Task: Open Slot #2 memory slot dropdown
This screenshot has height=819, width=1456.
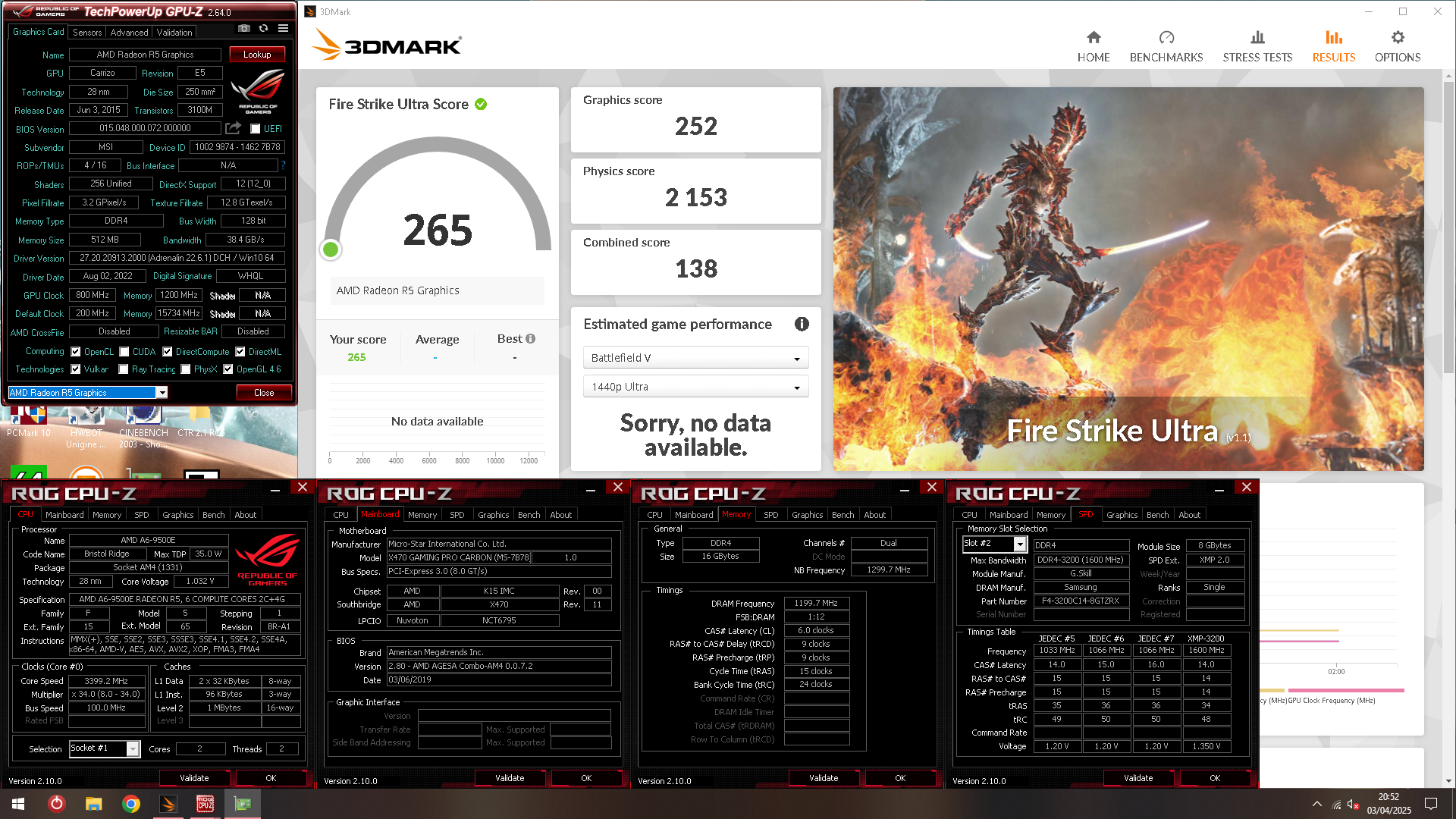Action: (x=994, y=544)
